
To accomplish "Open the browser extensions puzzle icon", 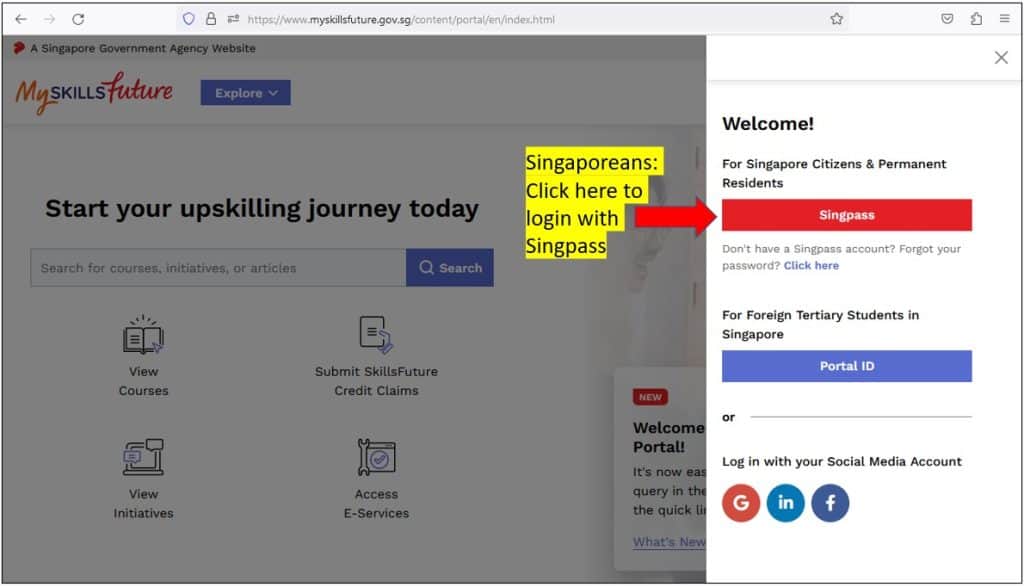I will [x=976, y=19].
